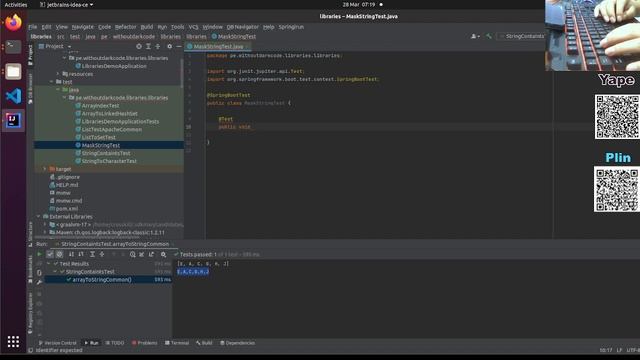Viewport: 640px width, 360px height.
Task: Open the VCS menu
Action: (193, 27)
